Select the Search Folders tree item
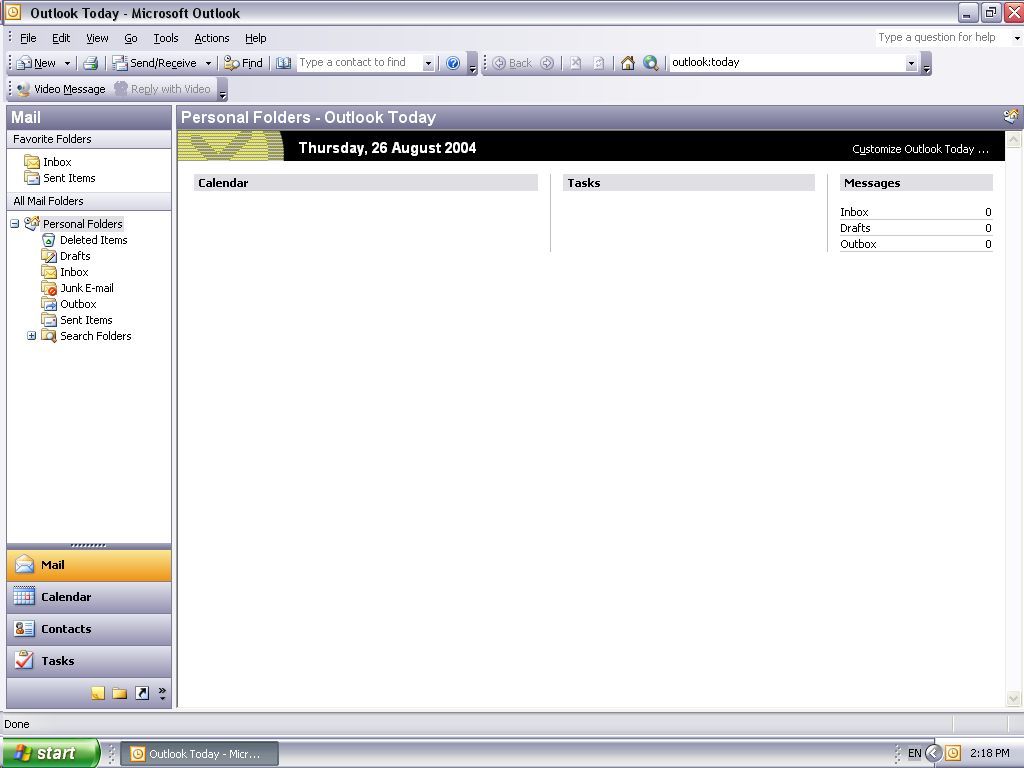 click(86, 336)
